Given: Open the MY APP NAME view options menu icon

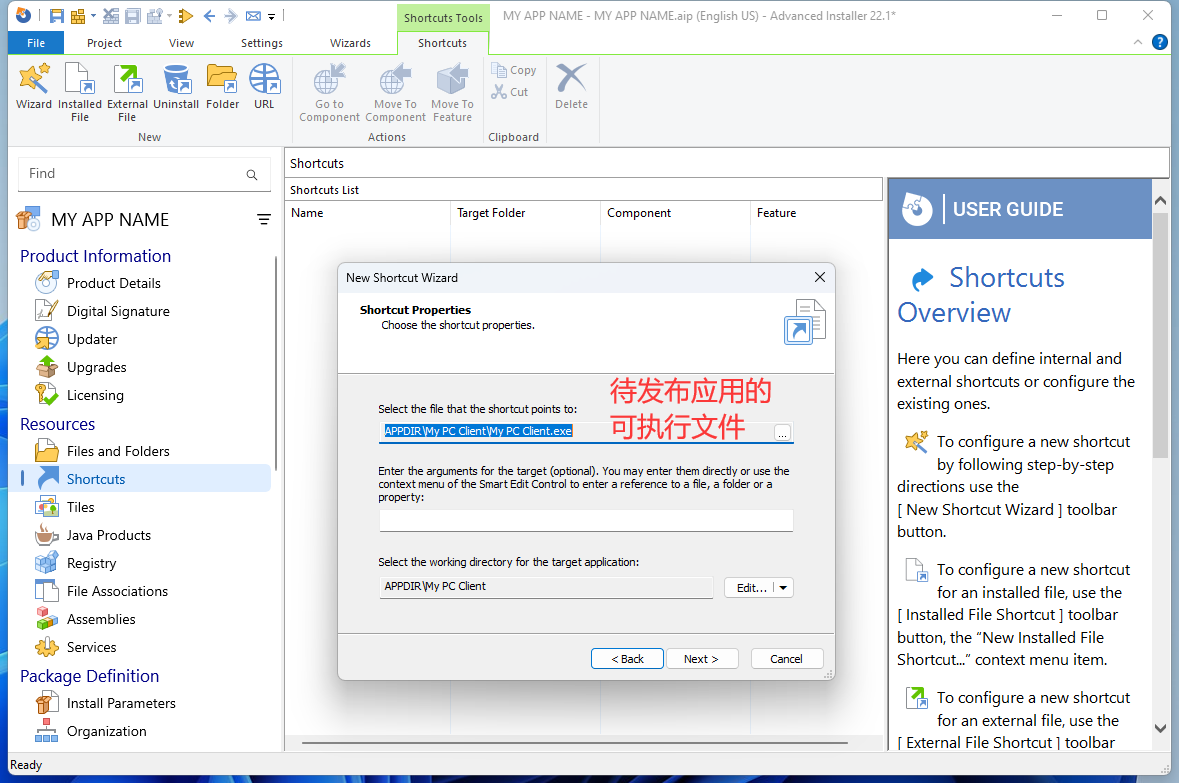Looking at the screenshot, I should [264, 220].
